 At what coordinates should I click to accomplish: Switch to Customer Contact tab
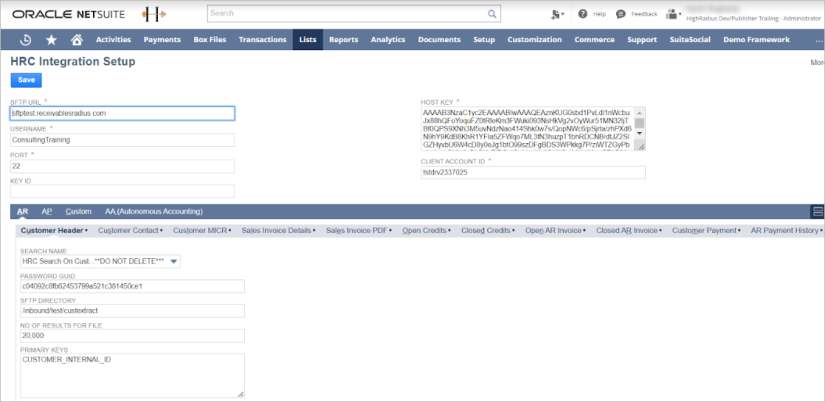(130, 230)
